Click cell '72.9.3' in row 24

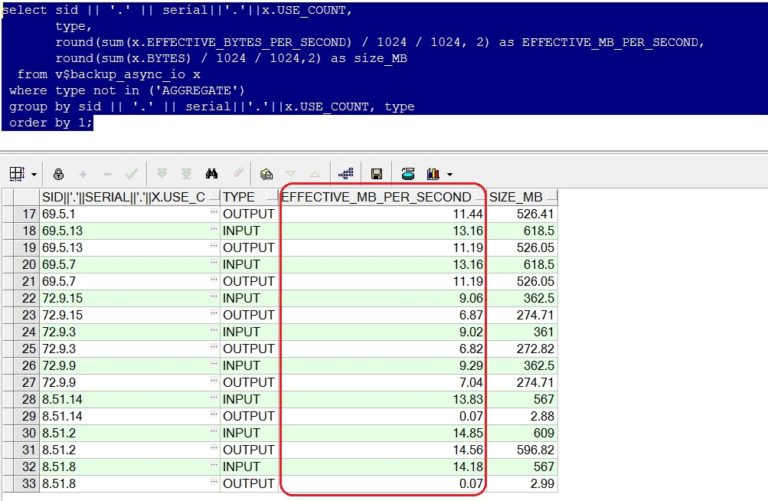(x=130, y=332)
